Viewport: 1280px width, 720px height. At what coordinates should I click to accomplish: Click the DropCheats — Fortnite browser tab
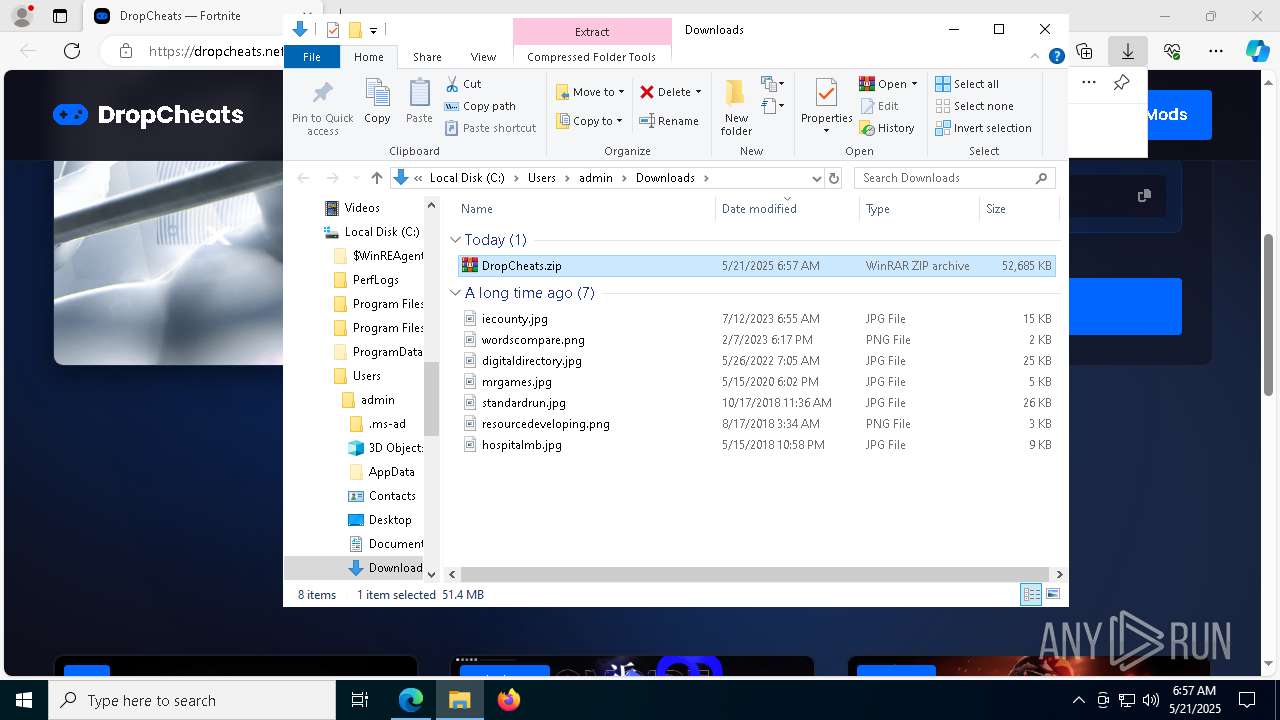tap(180, 16)
